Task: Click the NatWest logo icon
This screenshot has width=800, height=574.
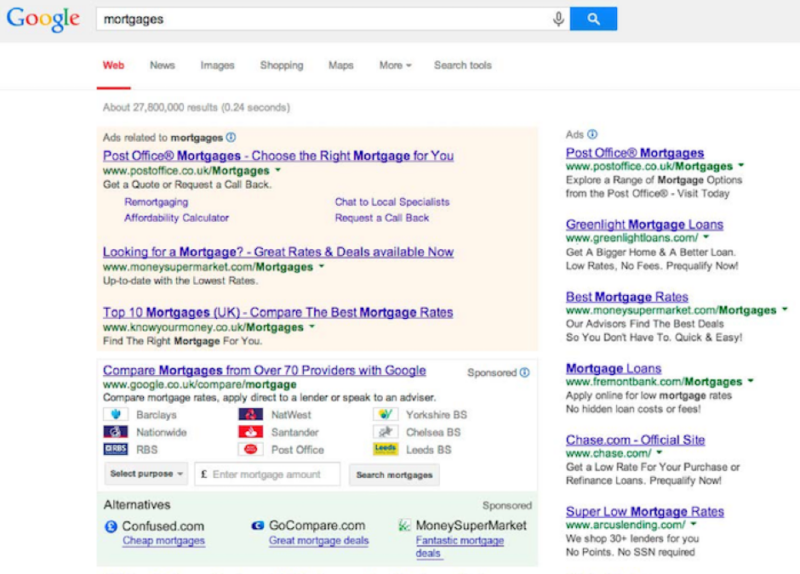Action: click(251, 414)
